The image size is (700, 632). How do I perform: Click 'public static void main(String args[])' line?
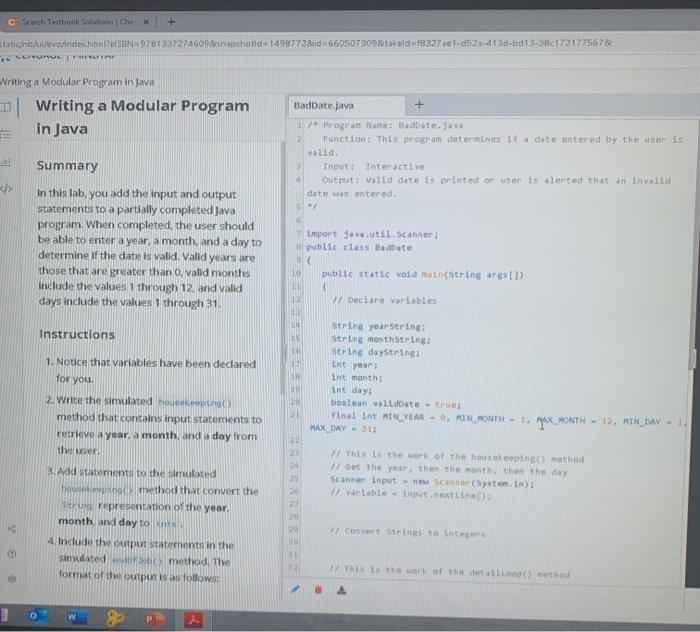point(422,274)
